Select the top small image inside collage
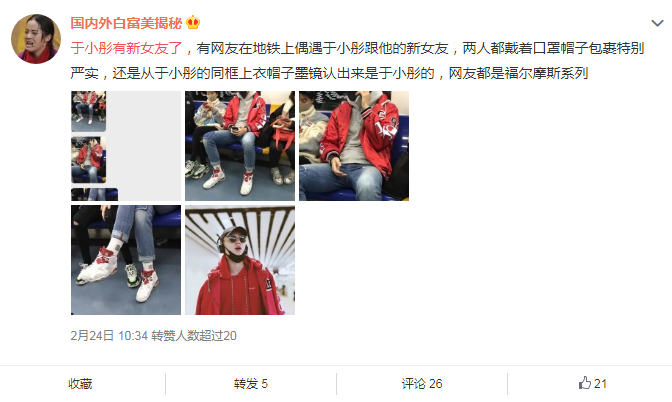 pos(88,111)
